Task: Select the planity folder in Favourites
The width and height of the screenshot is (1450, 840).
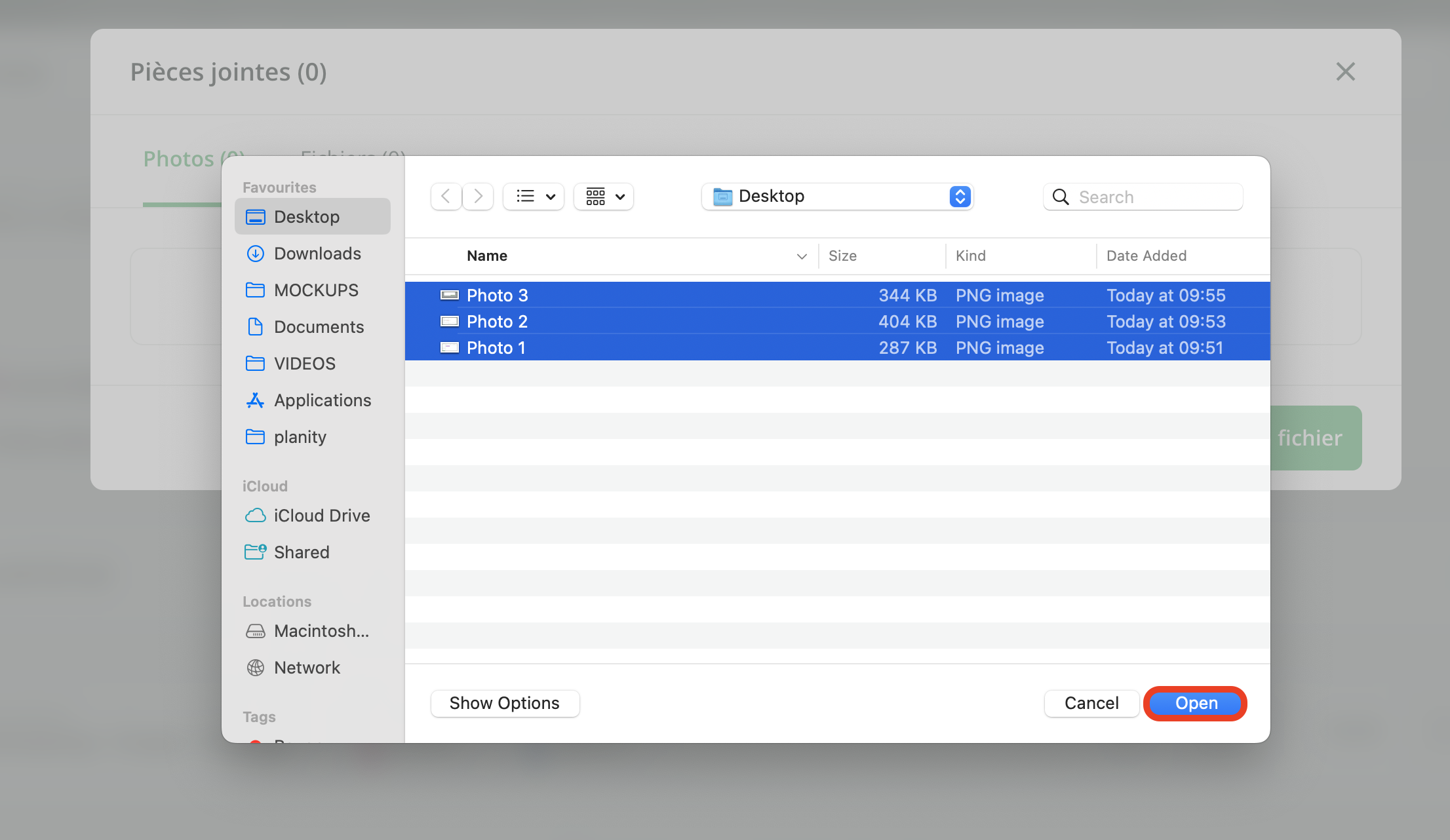Action: pyautogui.click(x=300, y=436)
